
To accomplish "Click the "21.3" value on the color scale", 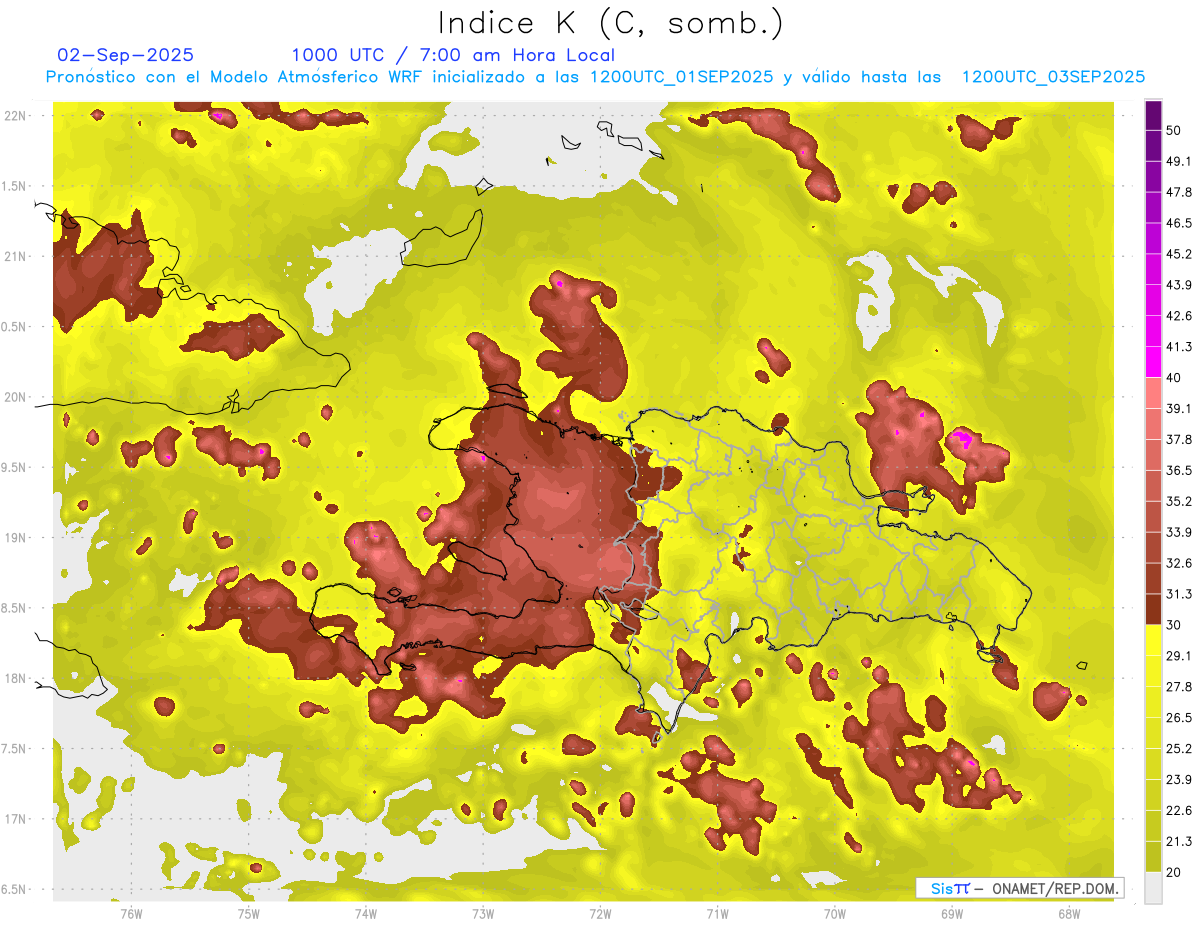I will point(1180,842).
